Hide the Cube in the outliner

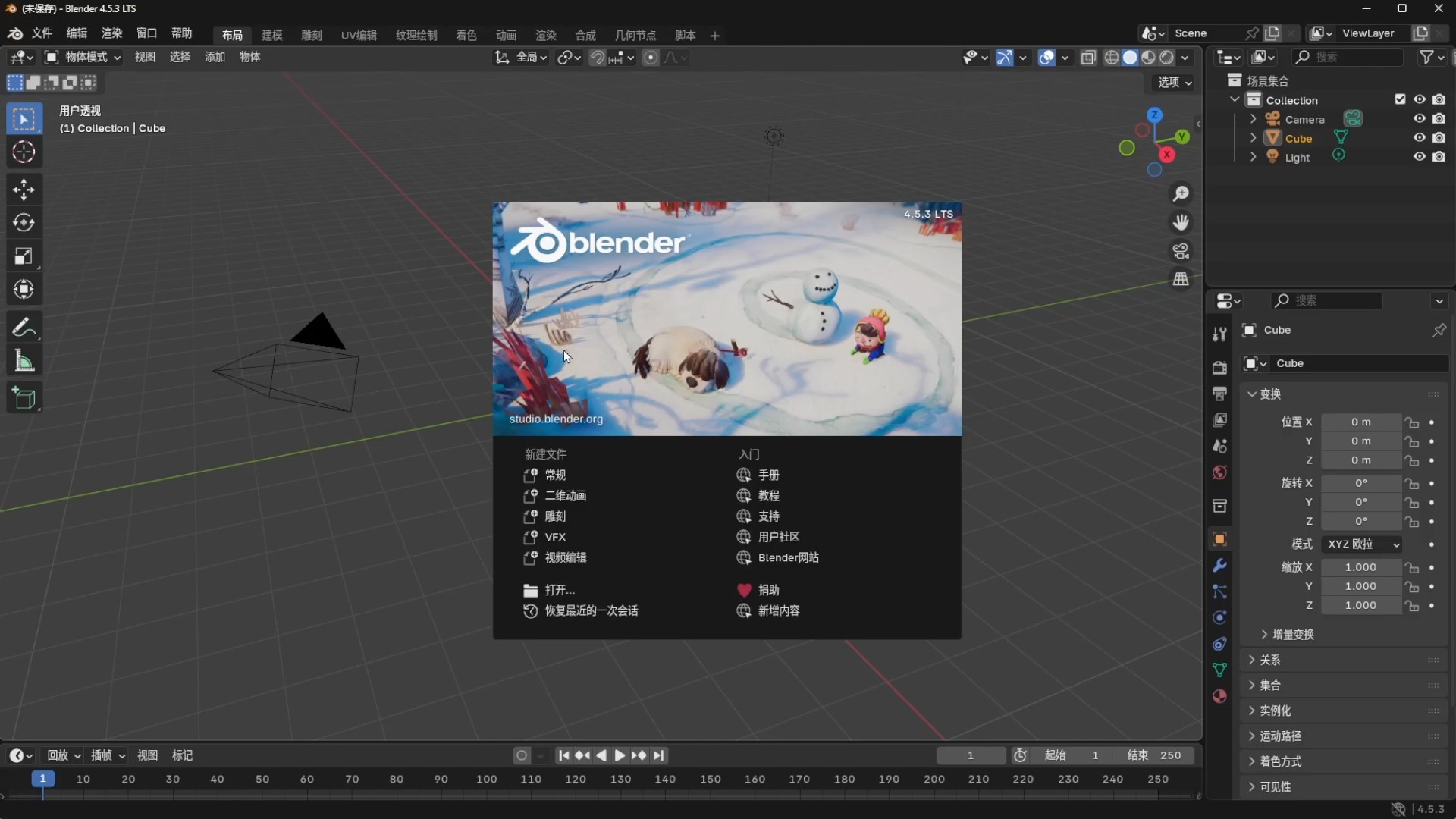pyautogui.click(x=1419, y=138)
